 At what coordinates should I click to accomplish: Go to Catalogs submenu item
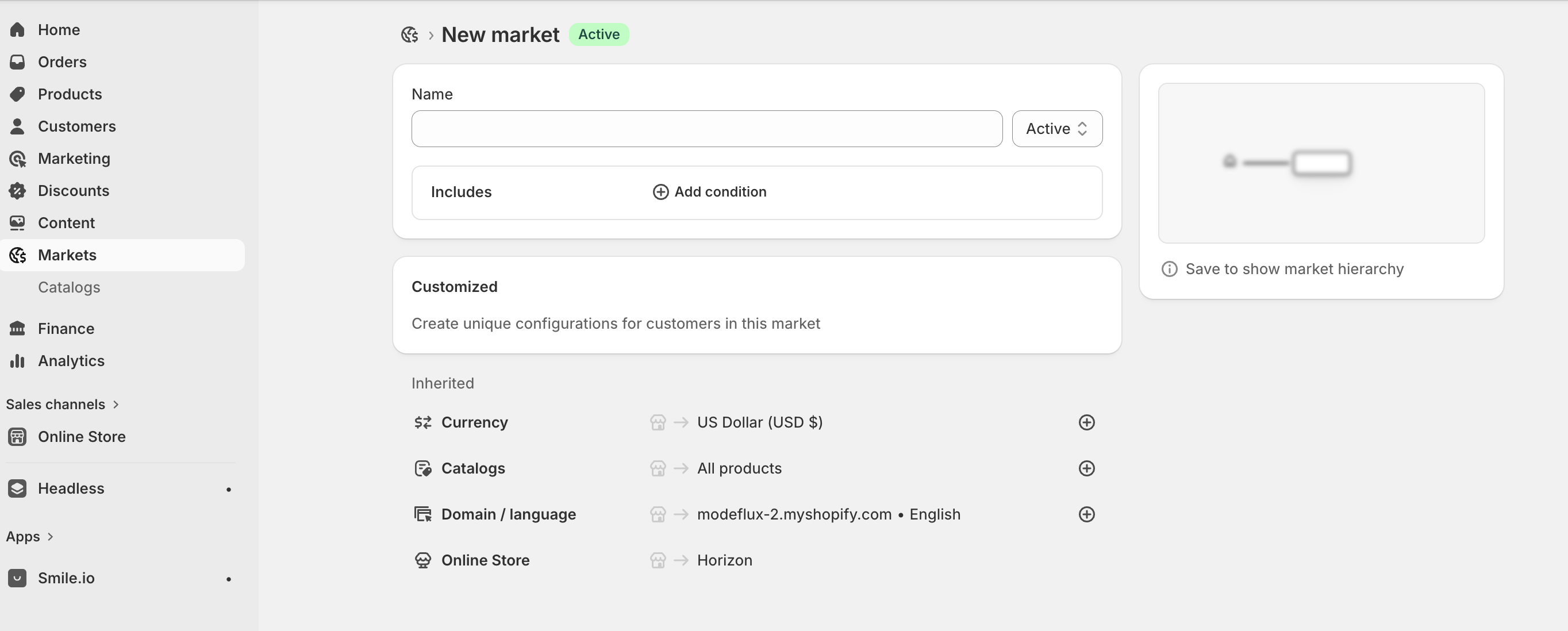69,287
